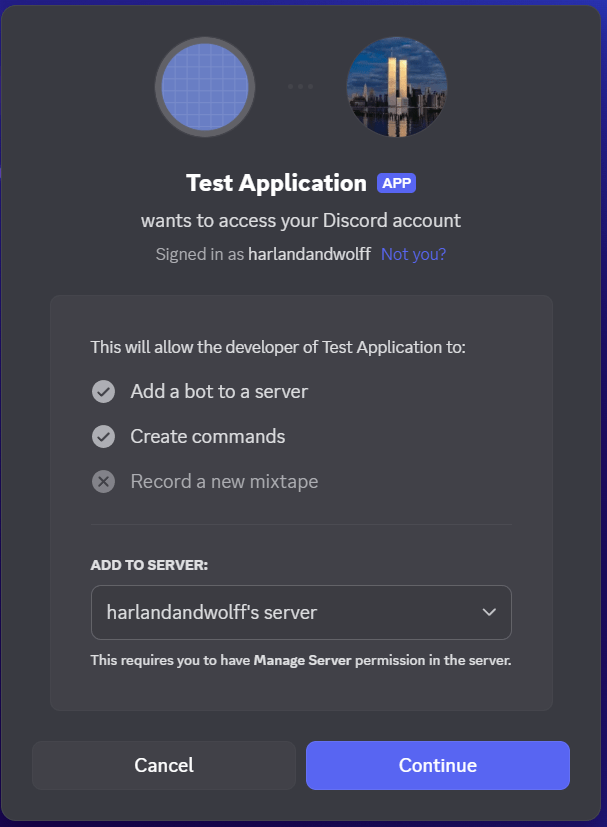Click the X icon beside Record a new mixtape
The height and width of the screenshot is (827, 607).
[x=103, y=482]
